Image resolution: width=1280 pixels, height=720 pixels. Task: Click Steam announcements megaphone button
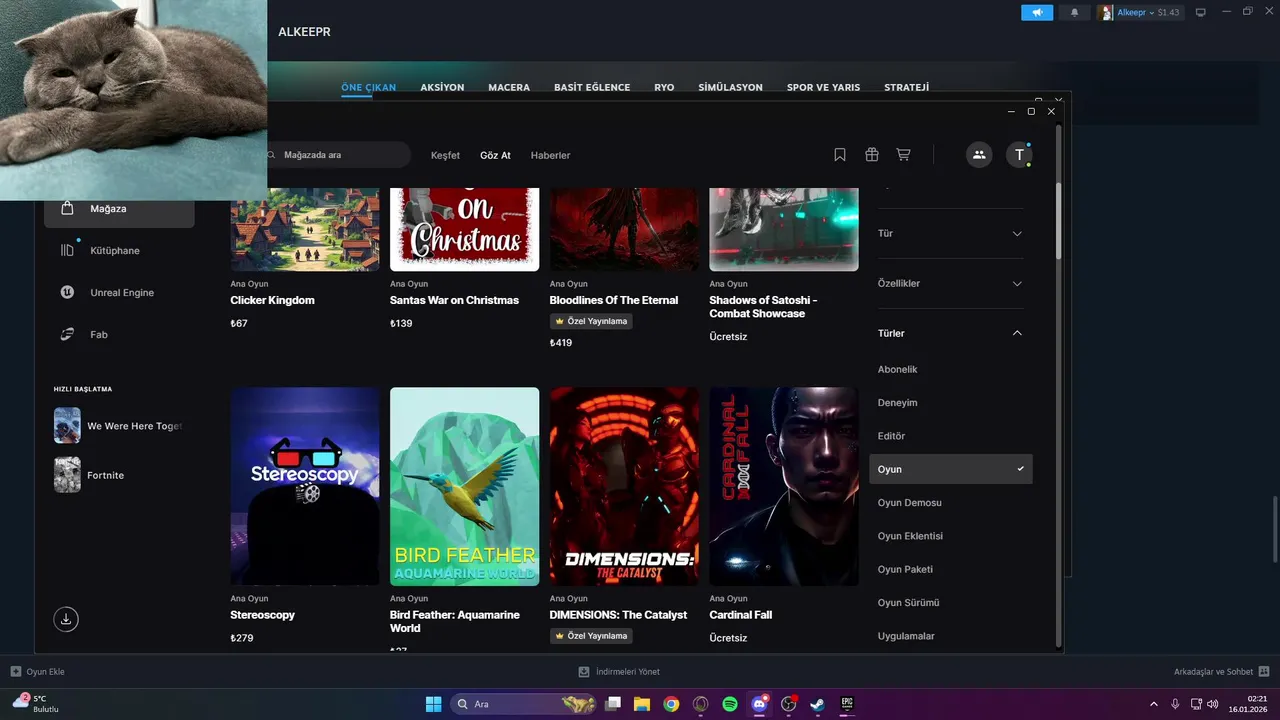click(1037, 12)
